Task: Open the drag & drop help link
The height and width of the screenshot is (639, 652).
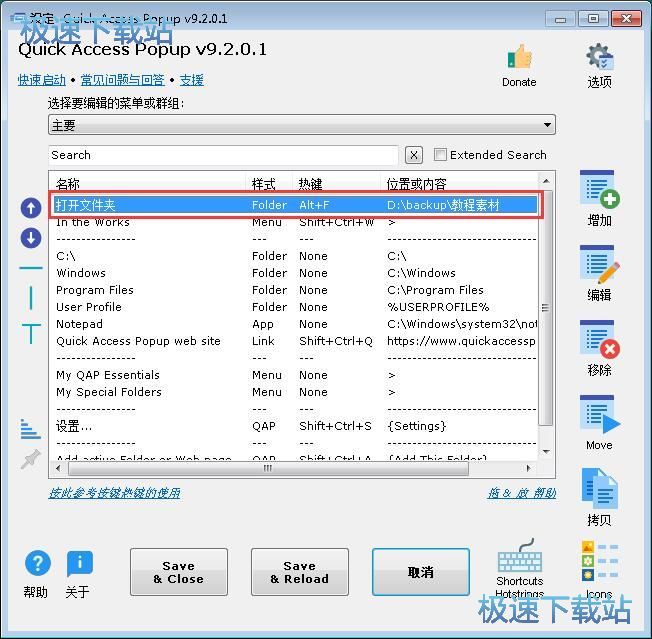Action: [522, 493]
